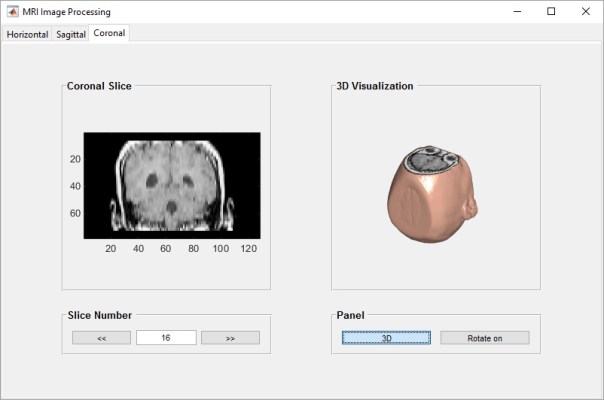Click the 3D Visualization panel title
604x400 pixels.
tap(374, 86)
